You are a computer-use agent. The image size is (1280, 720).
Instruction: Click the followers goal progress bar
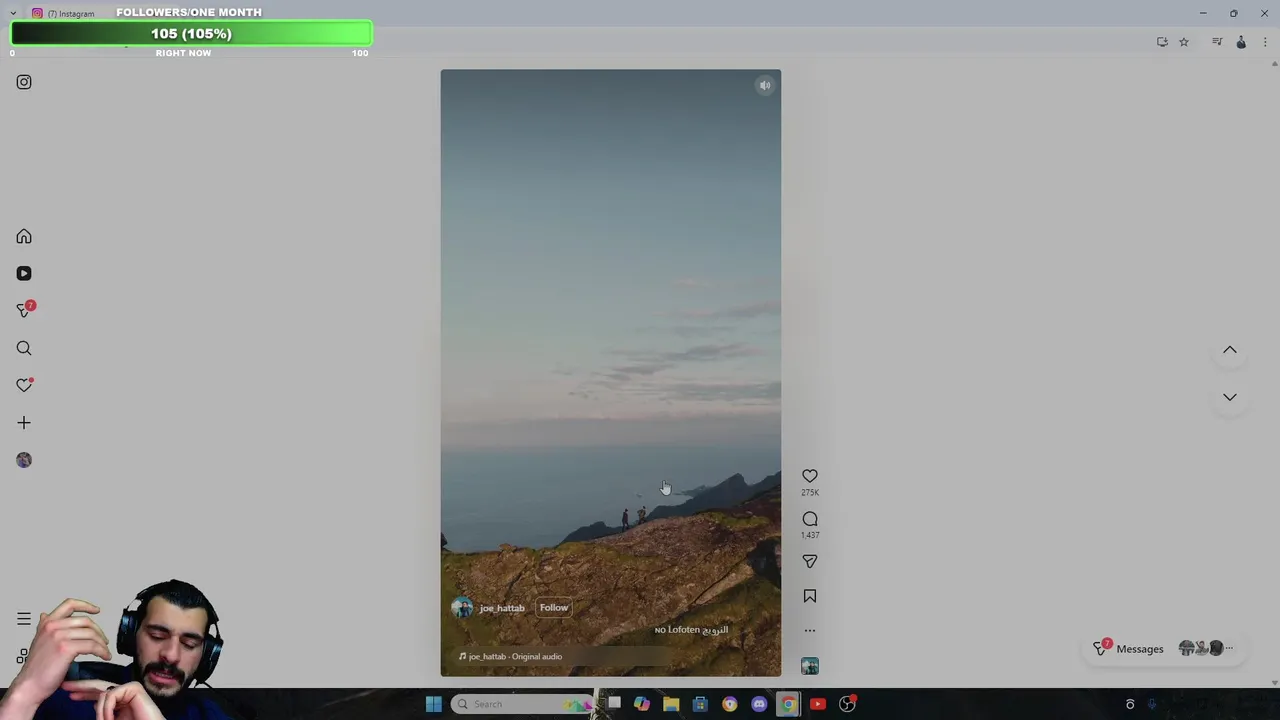tap(191, 33)
